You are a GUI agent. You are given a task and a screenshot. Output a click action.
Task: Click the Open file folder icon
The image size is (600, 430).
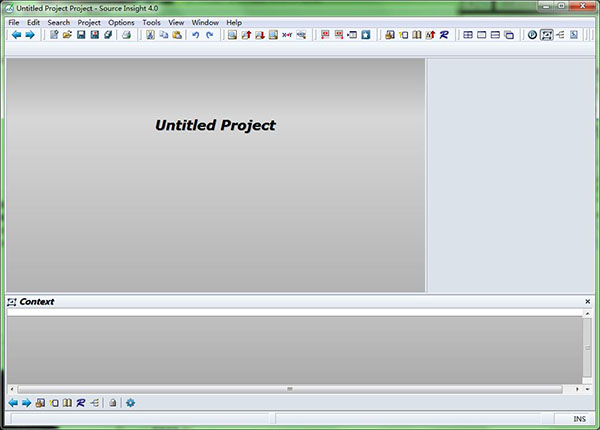coord(67,35)
